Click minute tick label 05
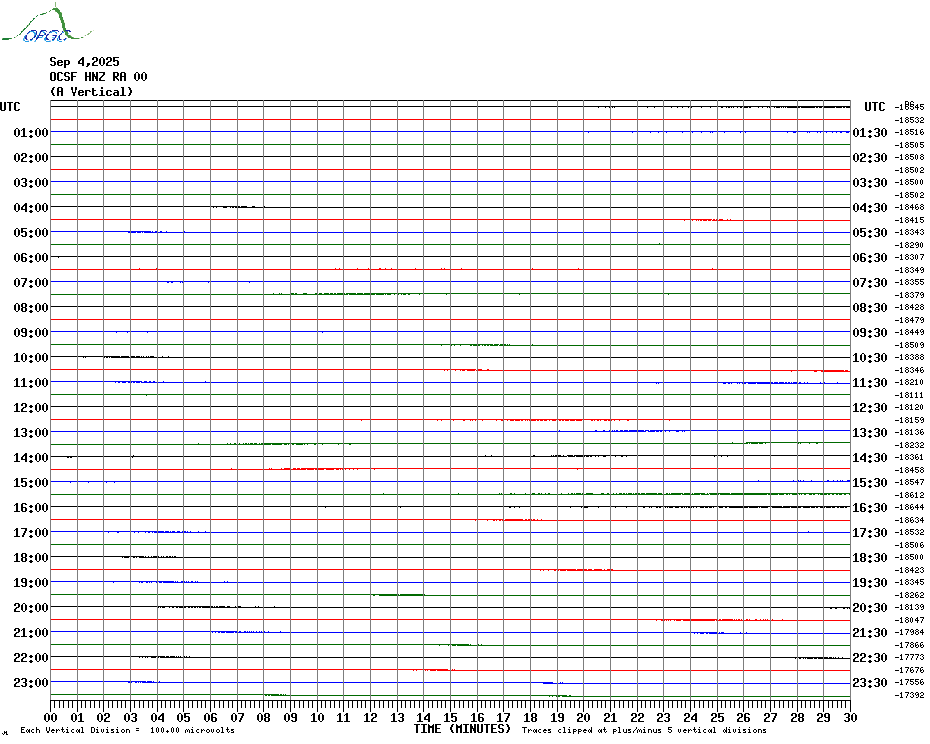The width and height of the screenshot is (930, 744). click(184, 717)
